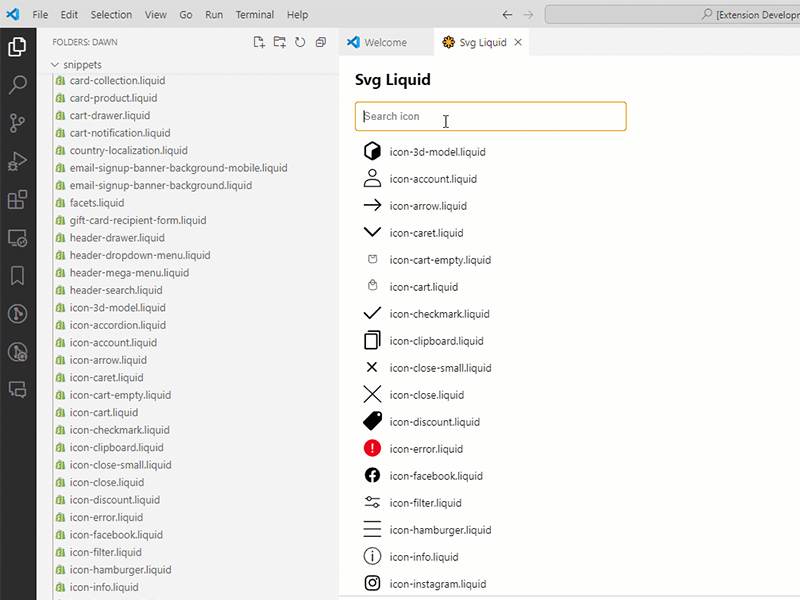
Task: Open icon-info.liquid in explorer tree
Action: click(104, 587)
